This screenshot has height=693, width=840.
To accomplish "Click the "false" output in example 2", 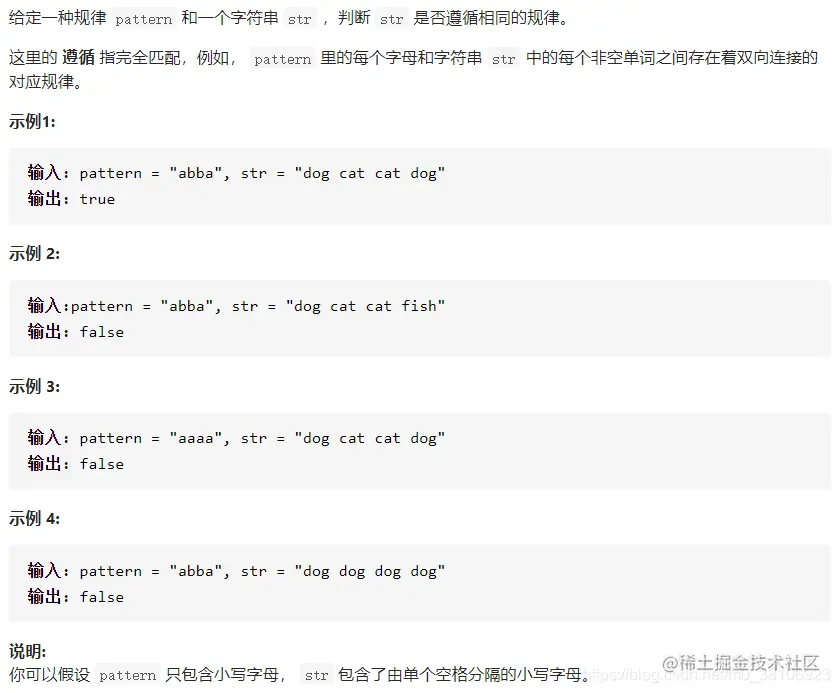I will tap(102, 332).
